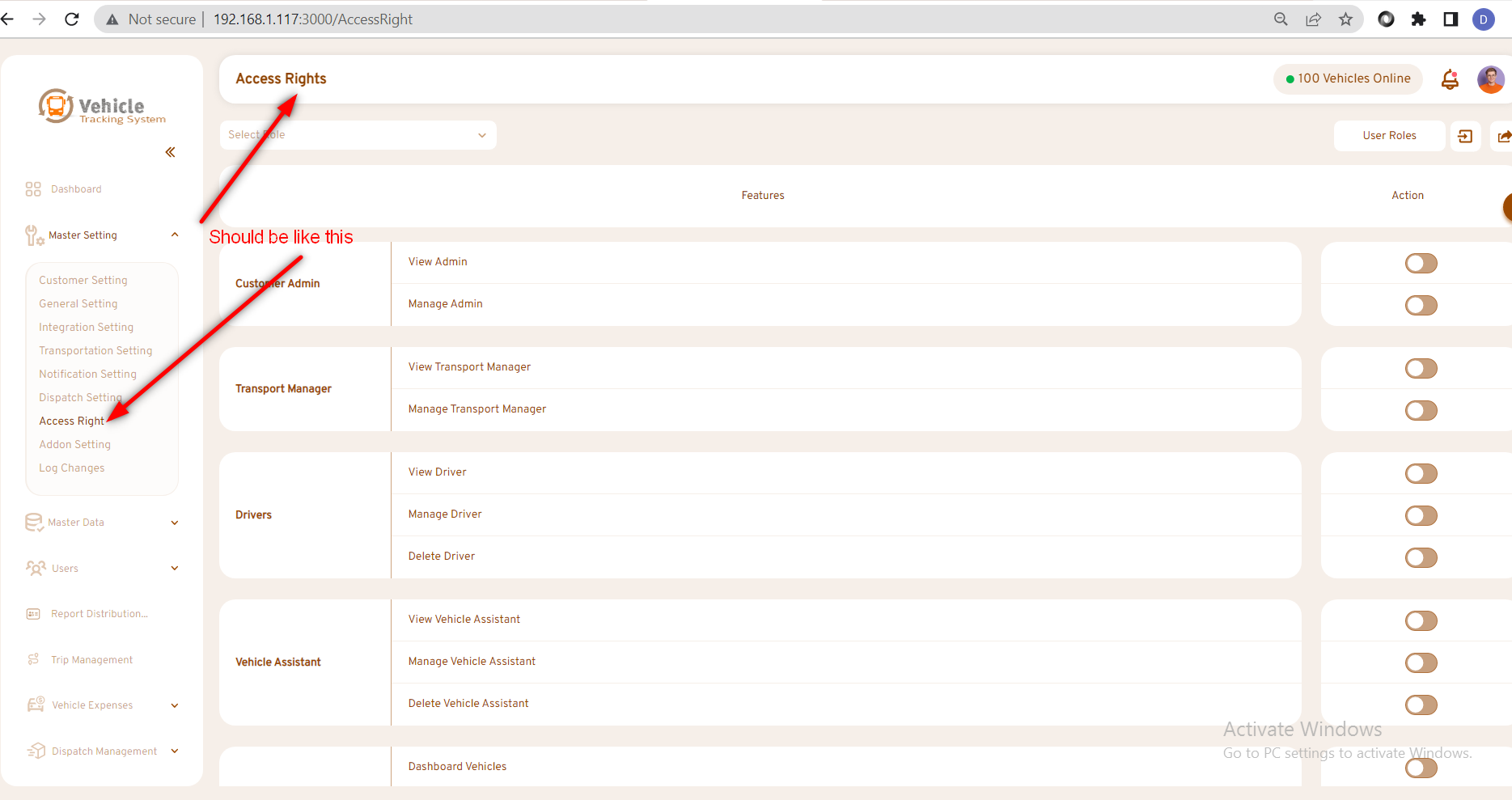This screenshot has height=800, width=1512.
Task: Toggle Manage Transport Manager permission
Action: tap(1421, 411)
